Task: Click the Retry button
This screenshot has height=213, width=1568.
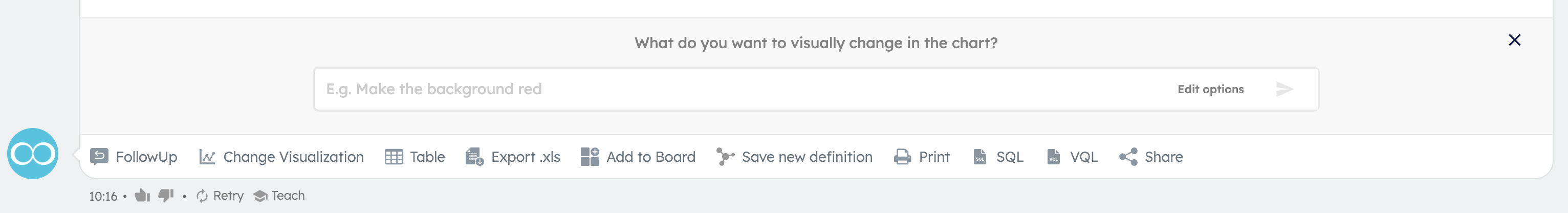Action: (x=220, y=196)
